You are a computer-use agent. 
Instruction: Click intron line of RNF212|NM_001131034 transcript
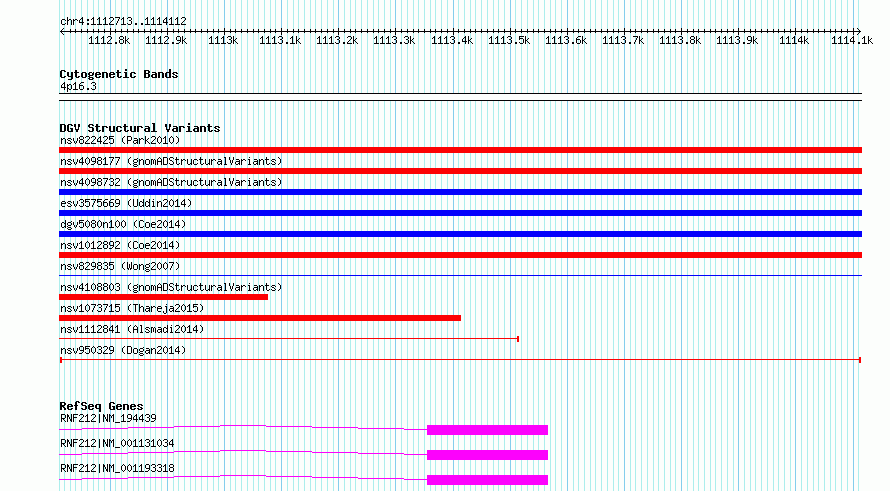click(243, 452)
